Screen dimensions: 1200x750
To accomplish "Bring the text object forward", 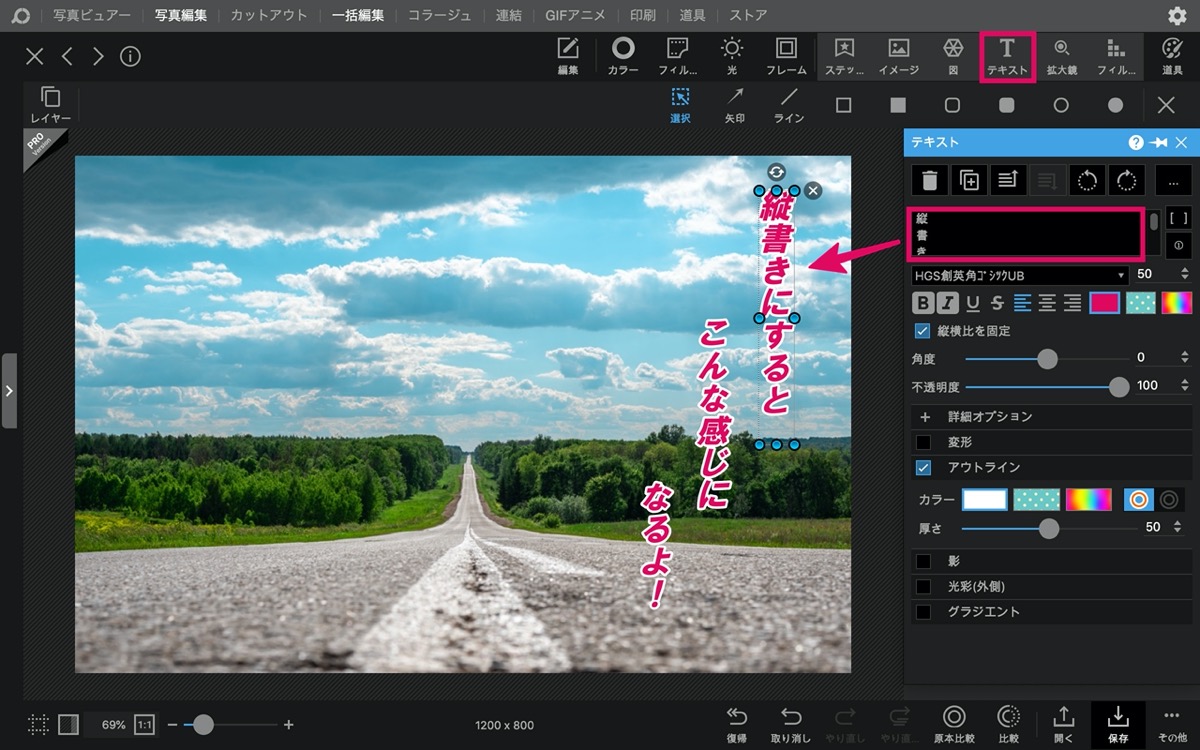I will 1007,180.
